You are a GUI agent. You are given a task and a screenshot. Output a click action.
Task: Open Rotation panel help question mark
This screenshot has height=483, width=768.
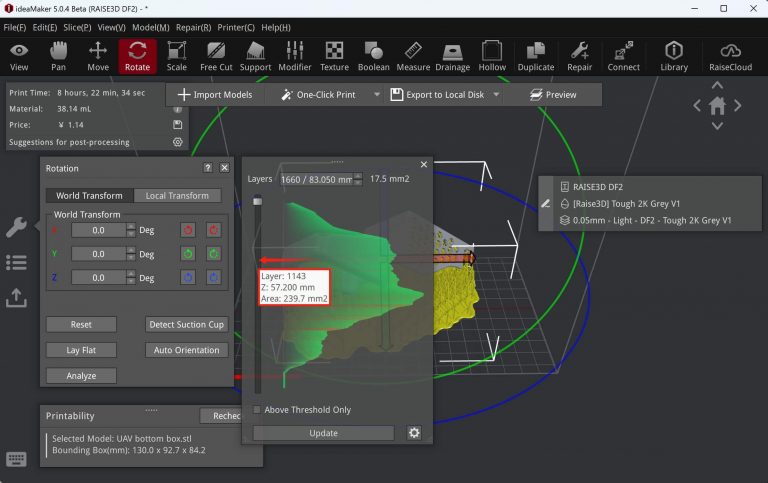[208, 168]
